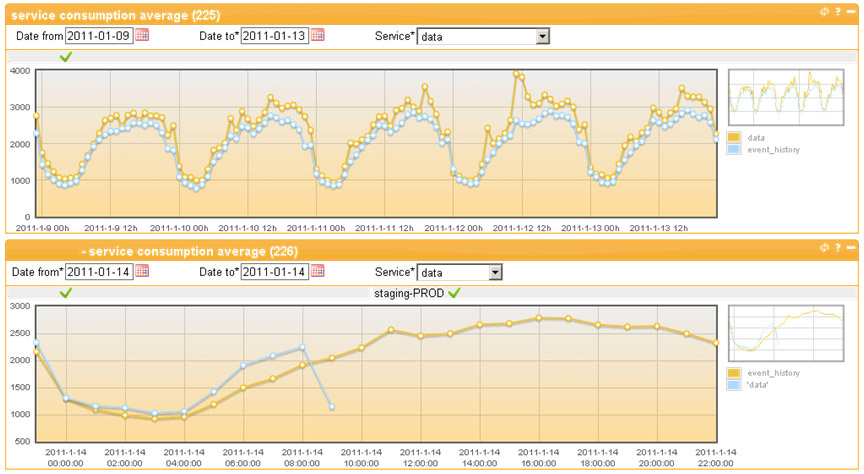Refresh the bottom service consumption panel (226)
The width and height of the screenshot is (864, 474).
pos(824,248)
